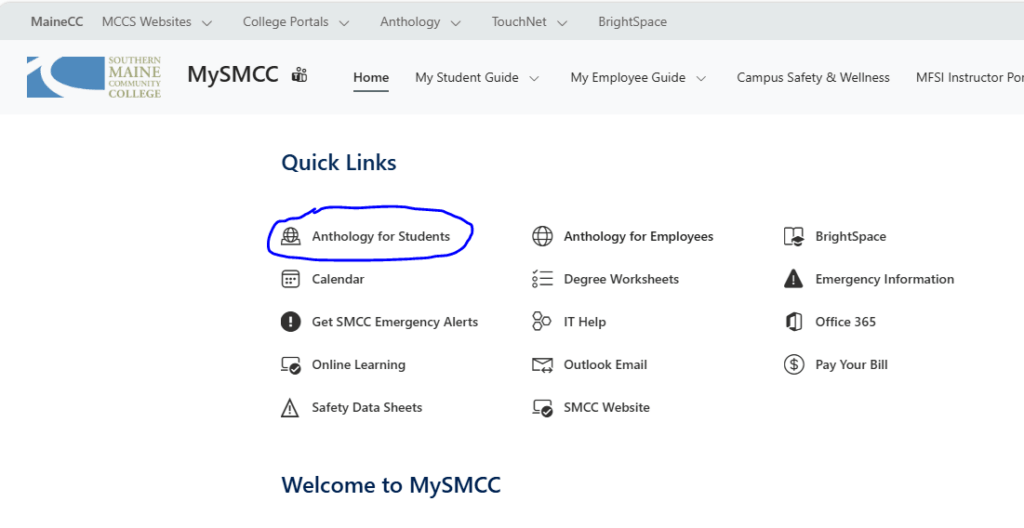Click the Anthology for Employees globe icon
The width and height of the screenshot is (1024, 528).
click(542, 237)
